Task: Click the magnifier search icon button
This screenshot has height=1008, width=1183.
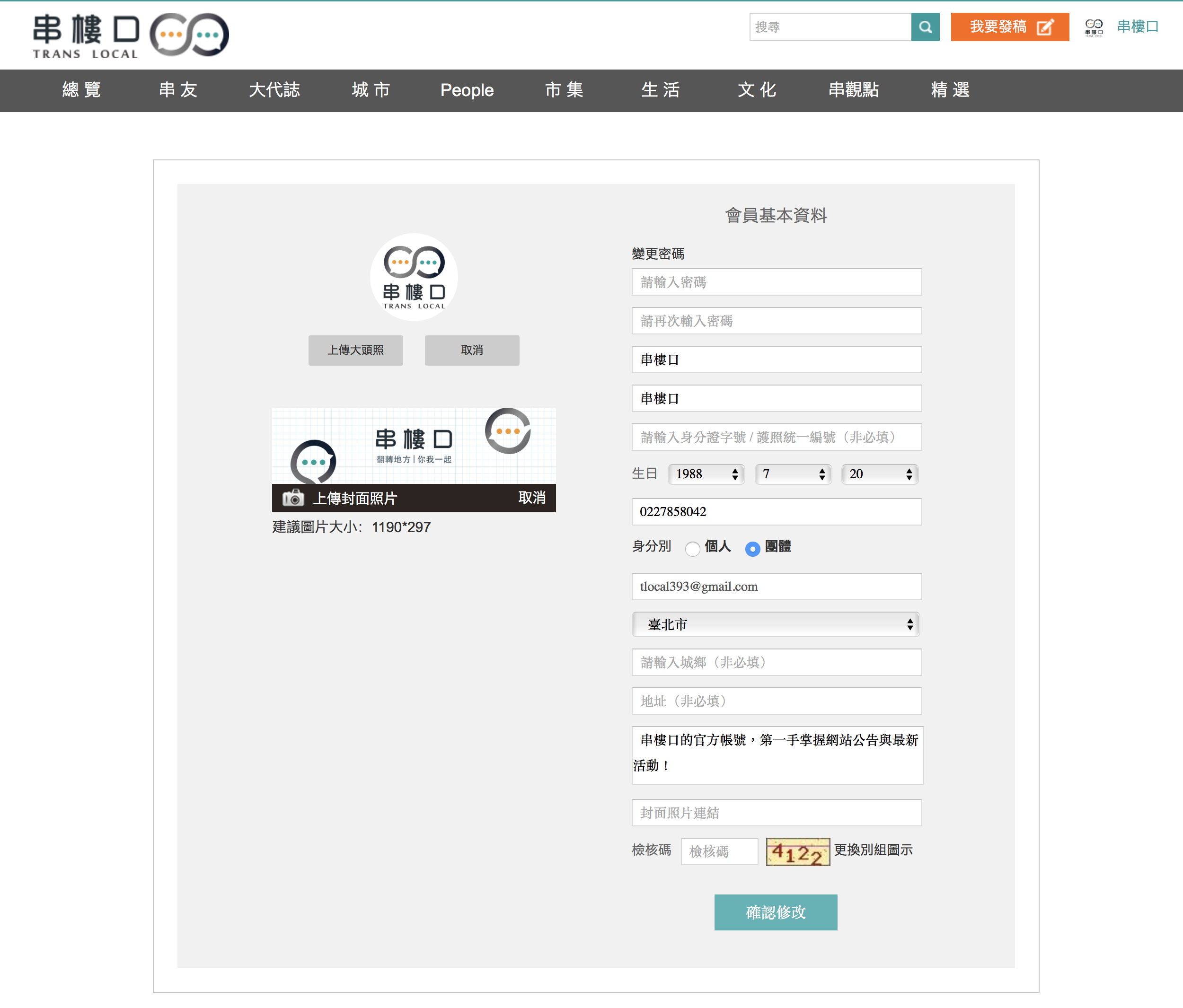Action: click(x=925, y=27)
